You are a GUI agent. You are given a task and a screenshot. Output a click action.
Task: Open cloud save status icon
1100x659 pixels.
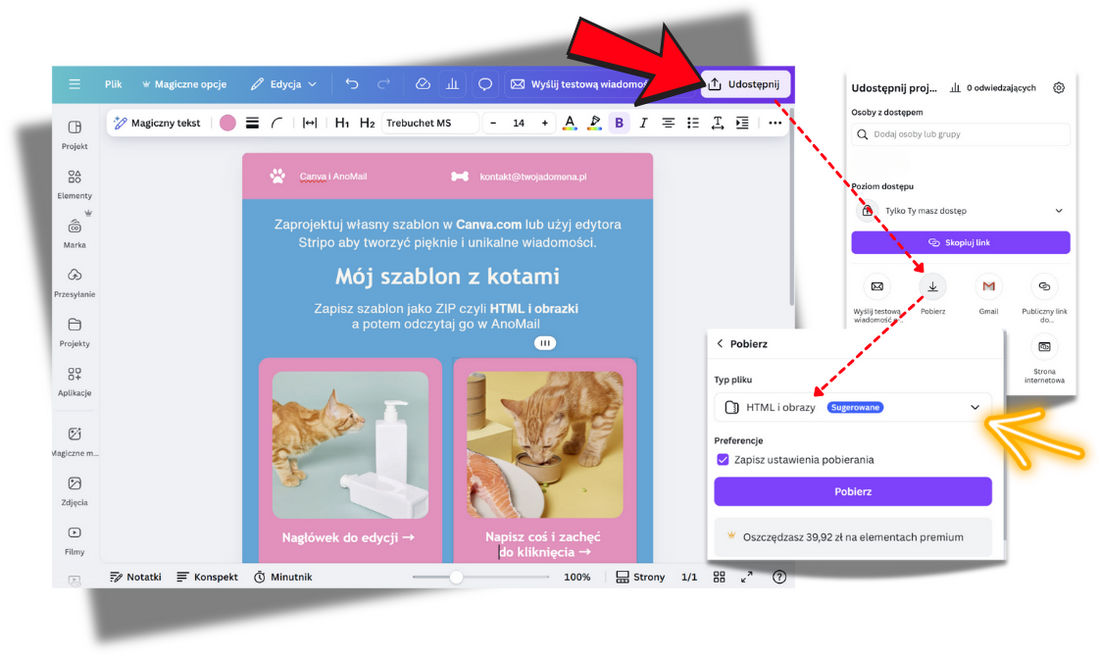point(422,84)
